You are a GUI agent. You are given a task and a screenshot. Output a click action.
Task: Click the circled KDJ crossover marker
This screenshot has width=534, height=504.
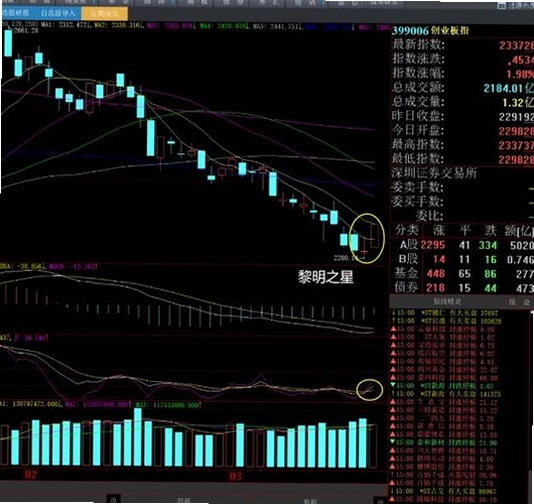pos(370,390)
